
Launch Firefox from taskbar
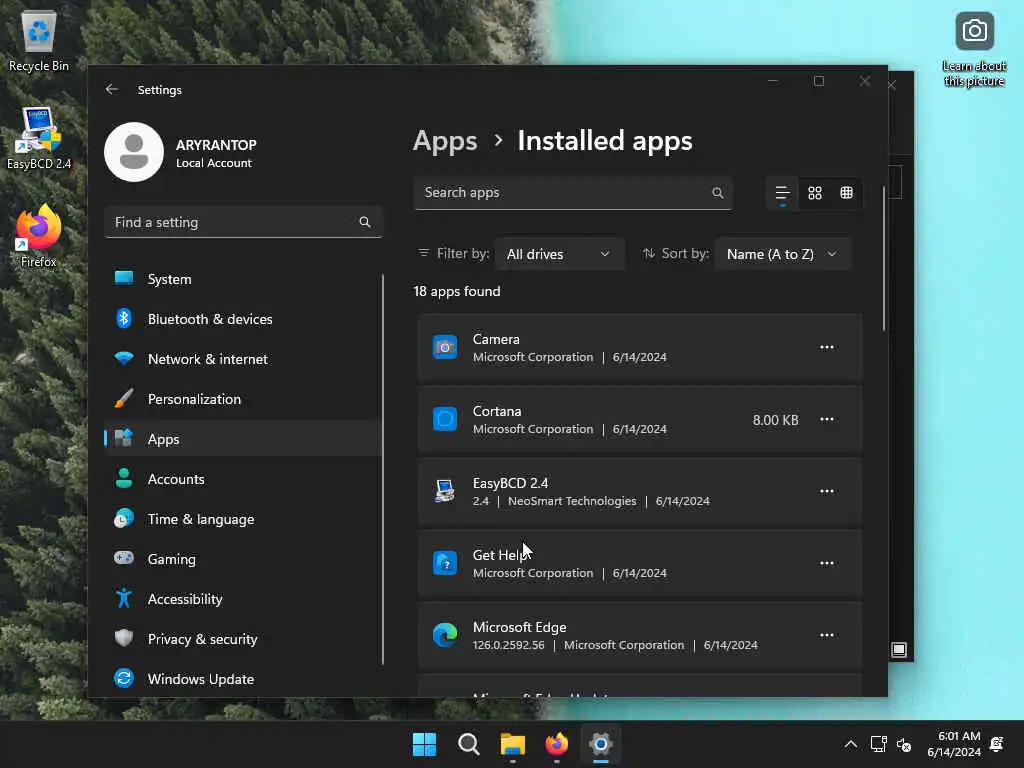click(556, 744)
